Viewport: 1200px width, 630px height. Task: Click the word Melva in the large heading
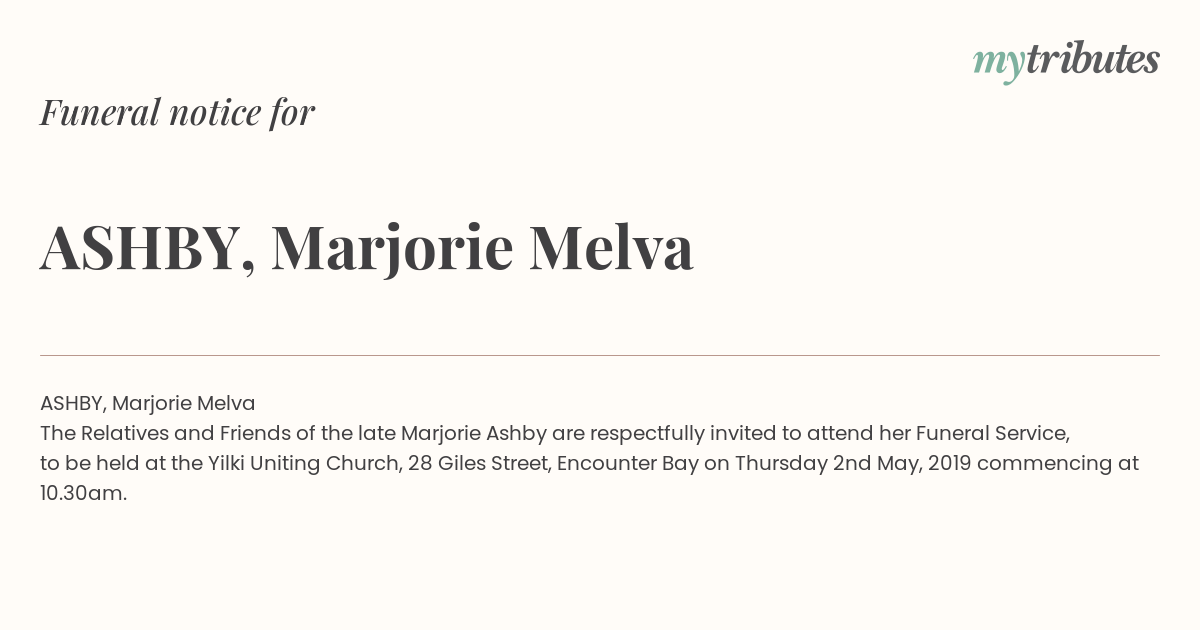[611, 247]
